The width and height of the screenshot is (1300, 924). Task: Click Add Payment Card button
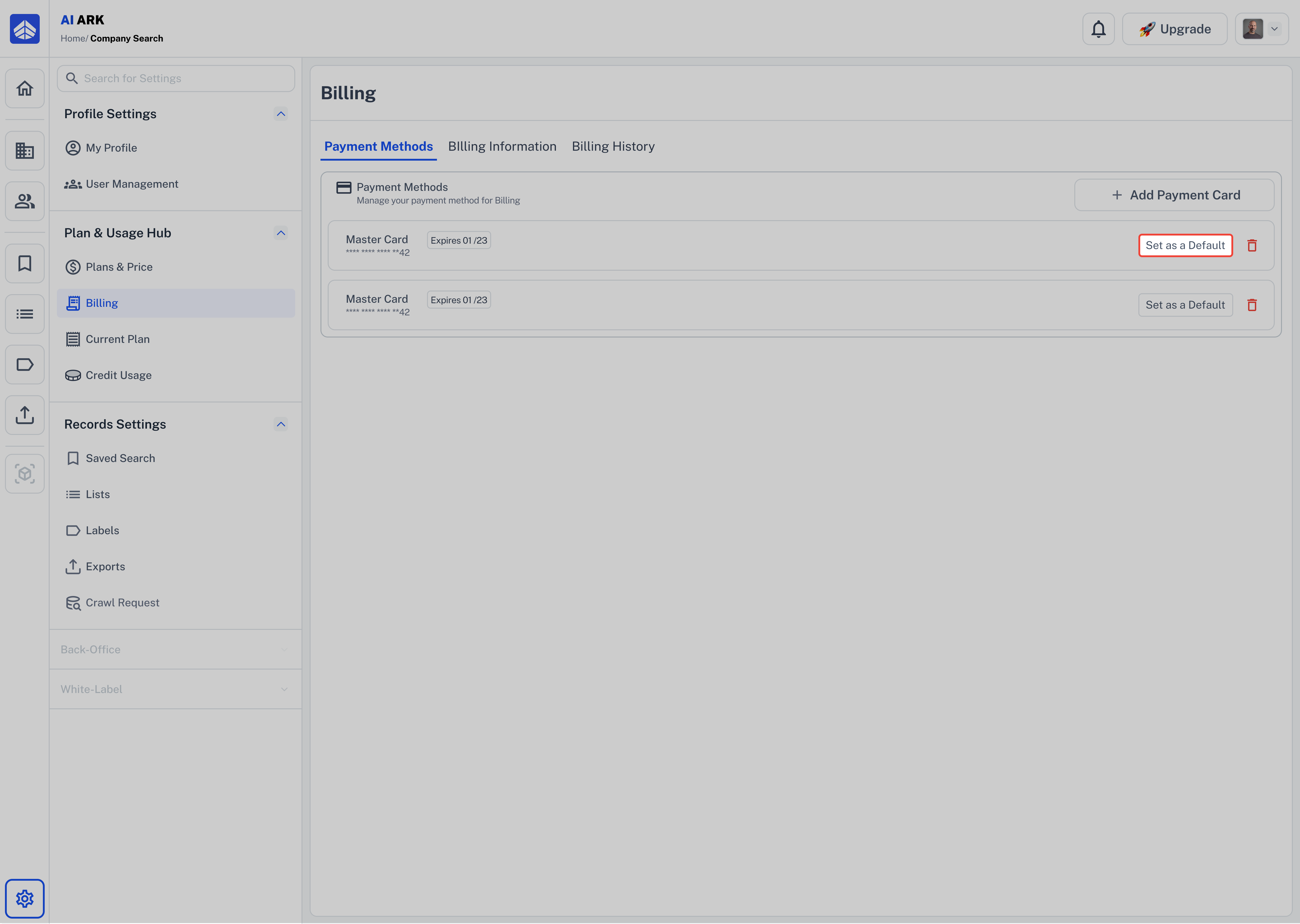click(1174, 195)
